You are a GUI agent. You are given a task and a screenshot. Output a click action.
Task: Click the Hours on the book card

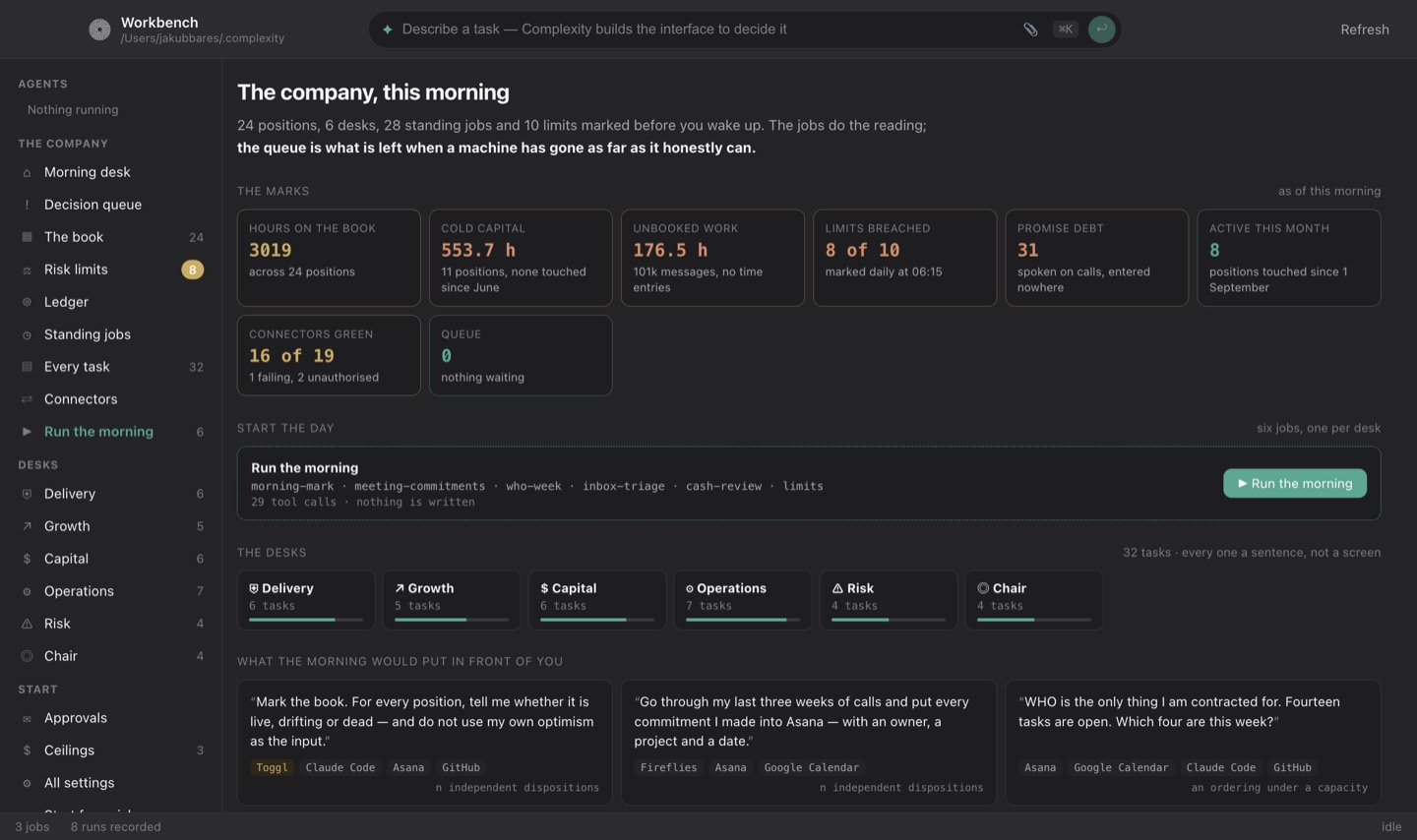point(329,258)
